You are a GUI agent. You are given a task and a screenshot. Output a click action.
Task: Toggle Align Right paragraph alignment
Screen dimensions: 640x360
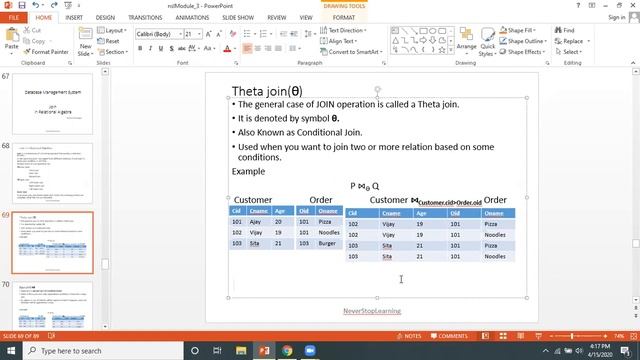pyautogui.click(x=268, y=49)
